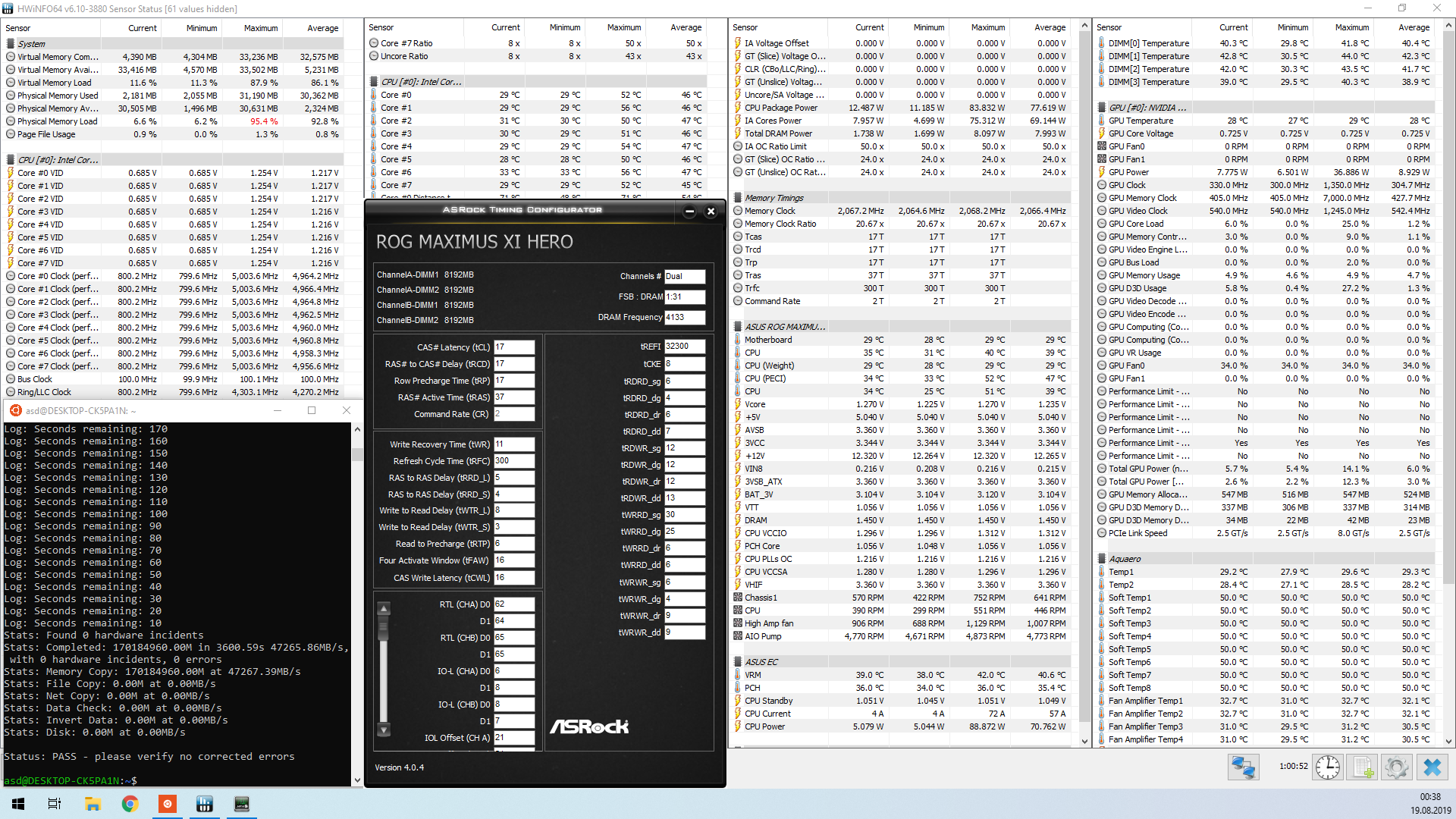Click the Physical Memory Load sensor row
This screenshot has width=1456, height=819.
tap(58, 121)
